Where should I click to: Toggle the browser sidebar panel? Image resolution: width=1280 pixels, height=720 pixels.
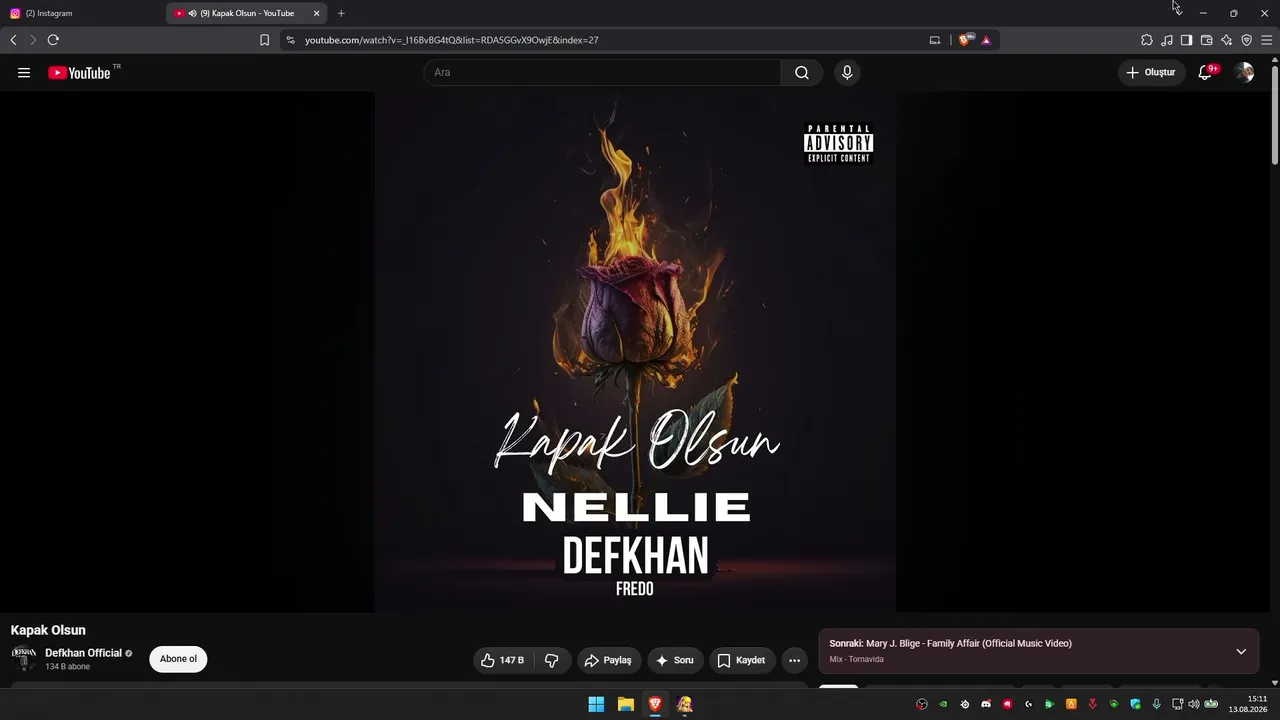tap(1186, 40)
